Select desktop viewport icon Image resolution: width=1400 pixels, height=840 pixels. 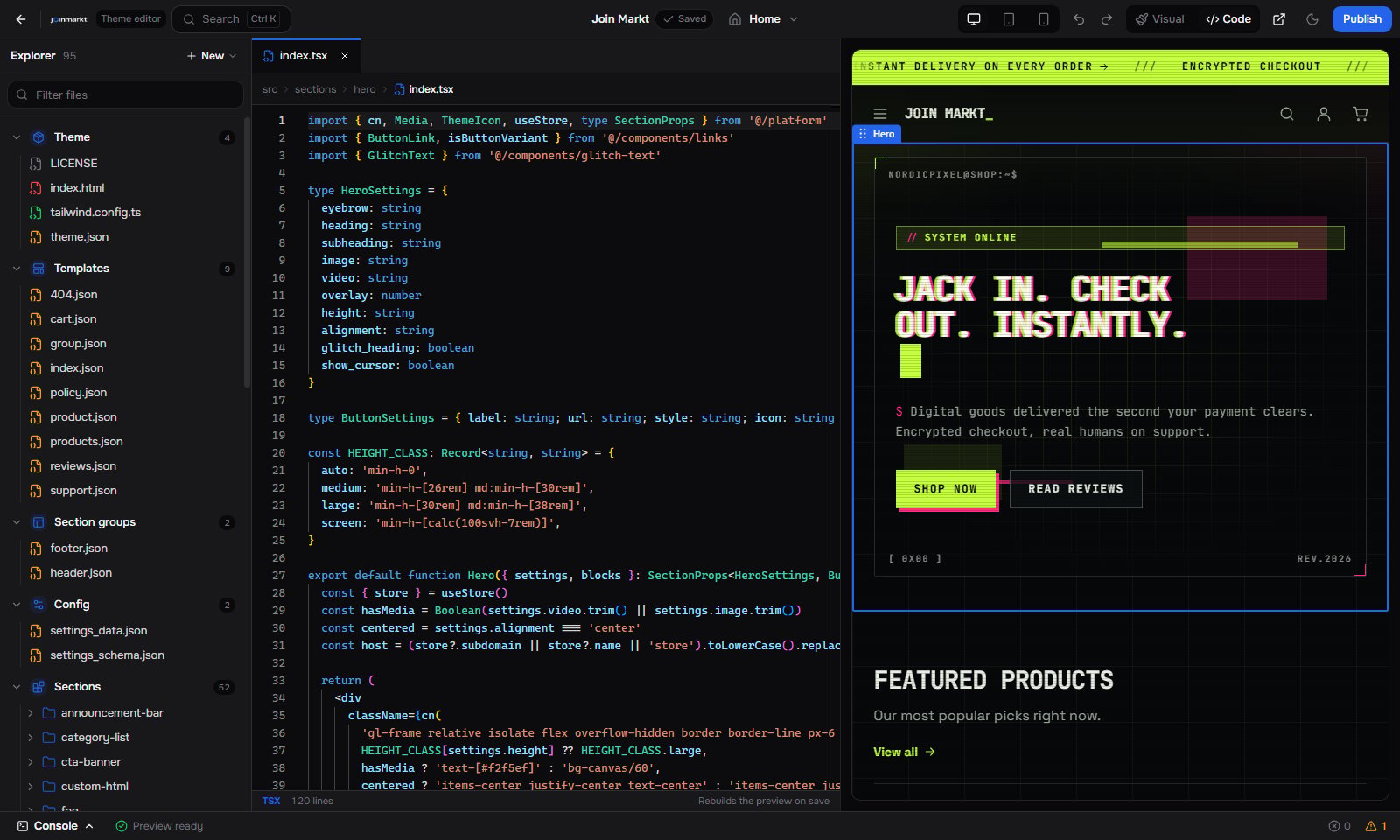(974, 19)
